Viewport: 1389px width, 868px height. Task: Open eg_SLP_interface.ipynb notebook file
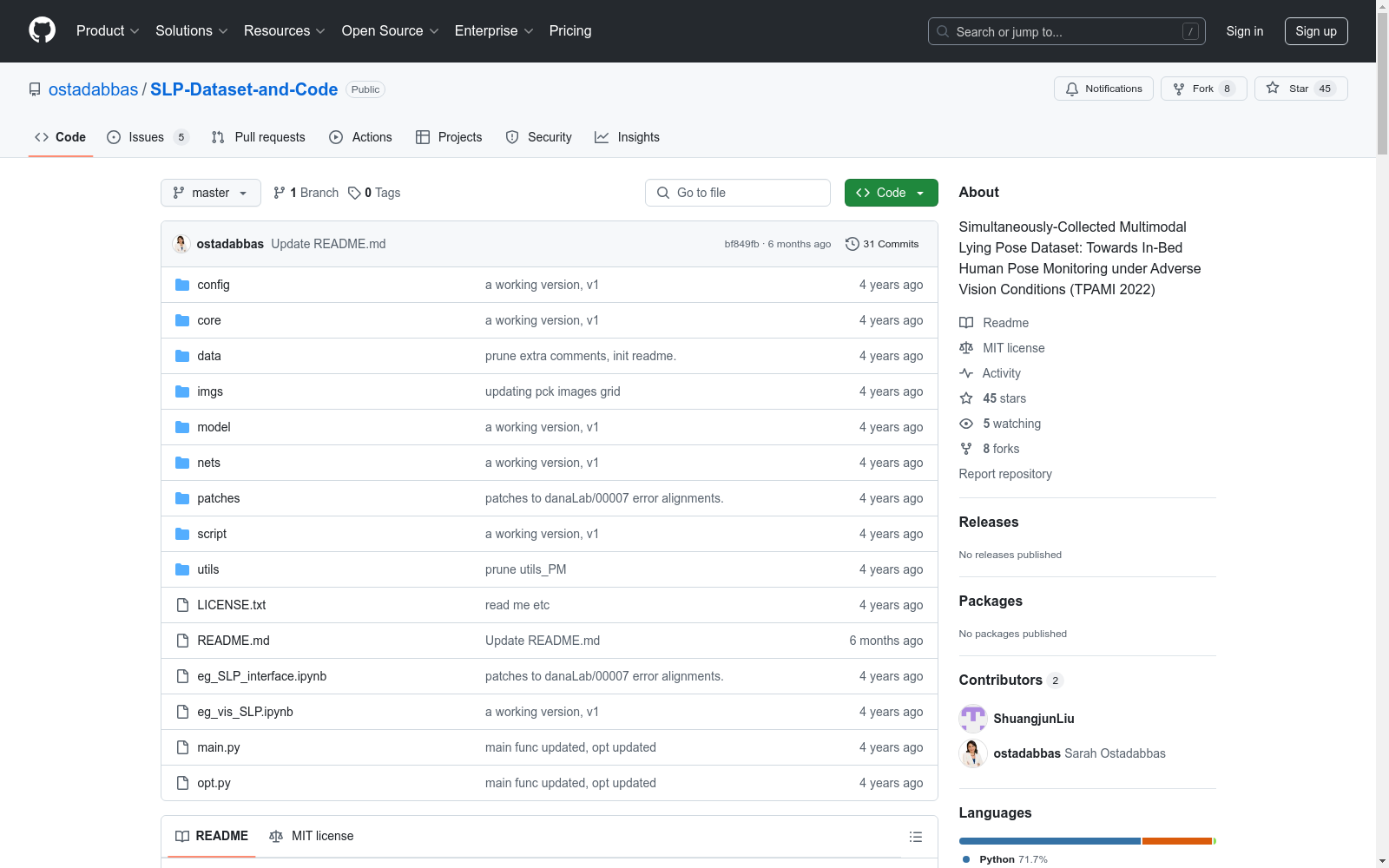tap(262, 676)
